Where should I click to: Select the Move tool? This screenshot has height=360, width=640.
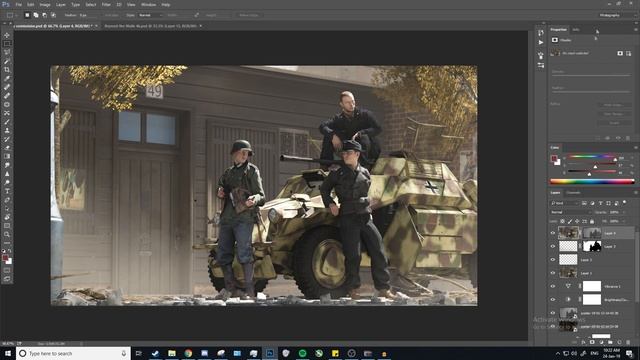pos(7,35)
